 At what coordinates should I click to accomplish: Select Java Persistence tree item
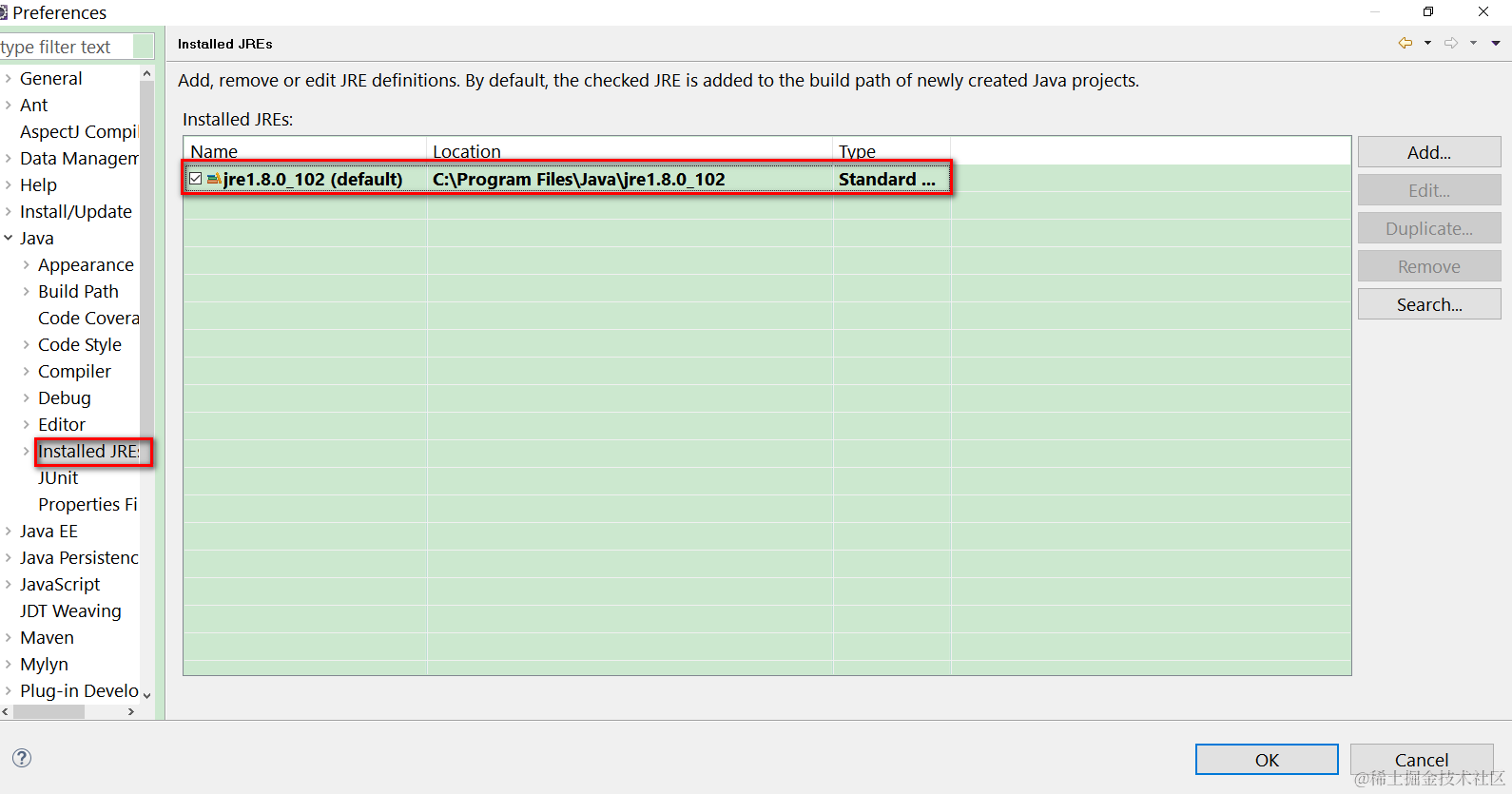(x=79, y=557)
